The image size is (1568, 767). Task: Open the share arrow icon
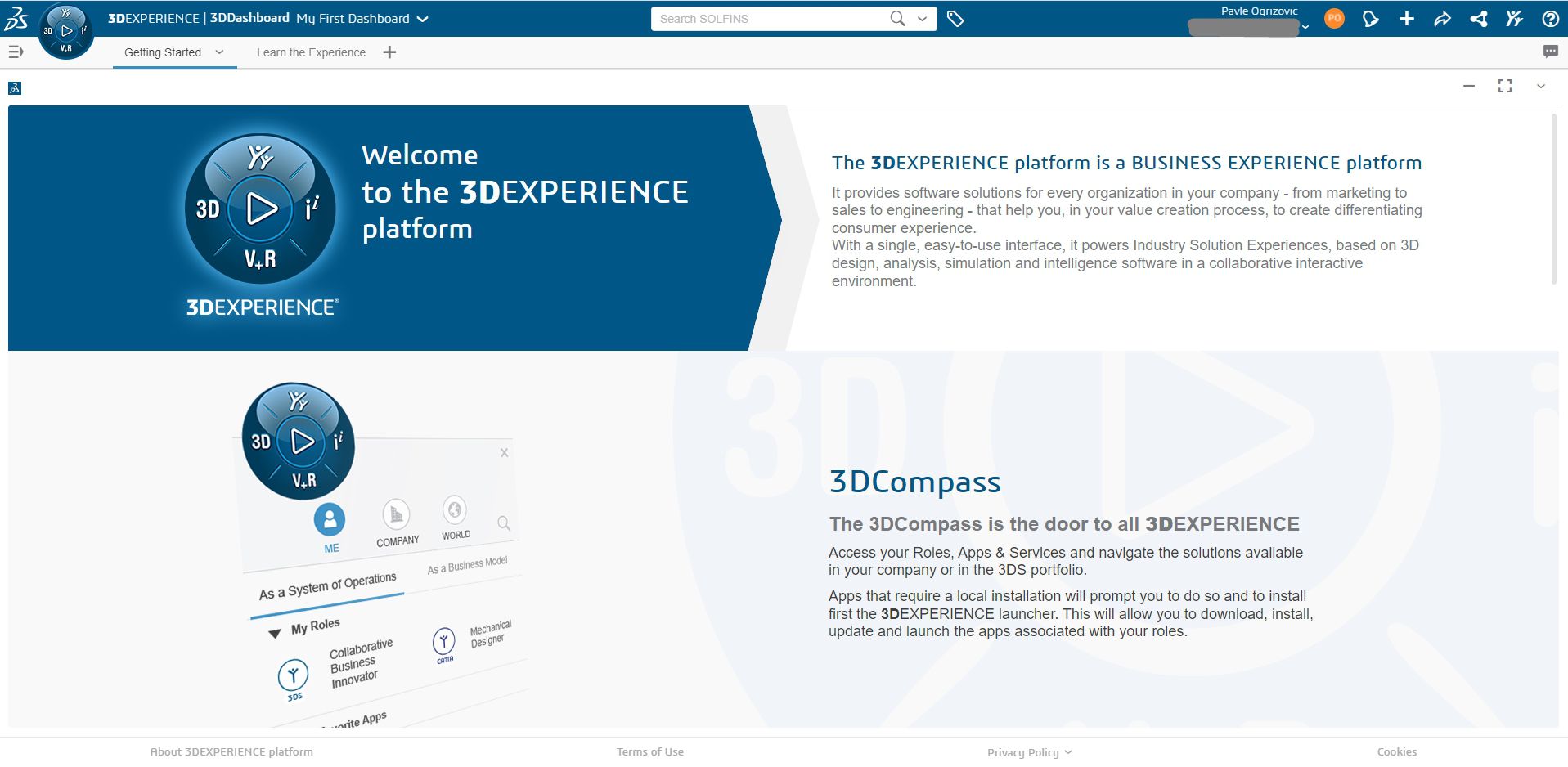tap(1443, 18)
